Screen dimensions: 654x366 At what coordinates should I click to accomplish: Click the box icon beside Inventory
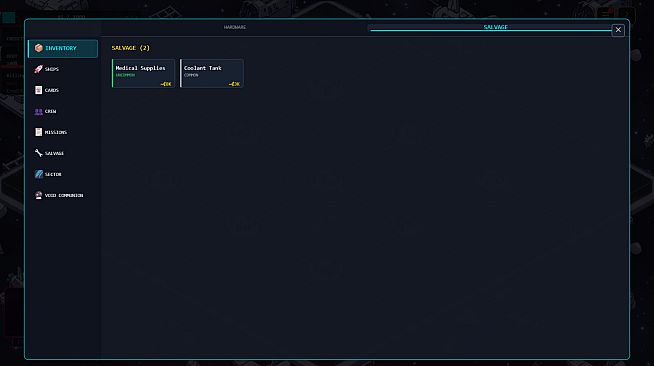click(39, 48)
